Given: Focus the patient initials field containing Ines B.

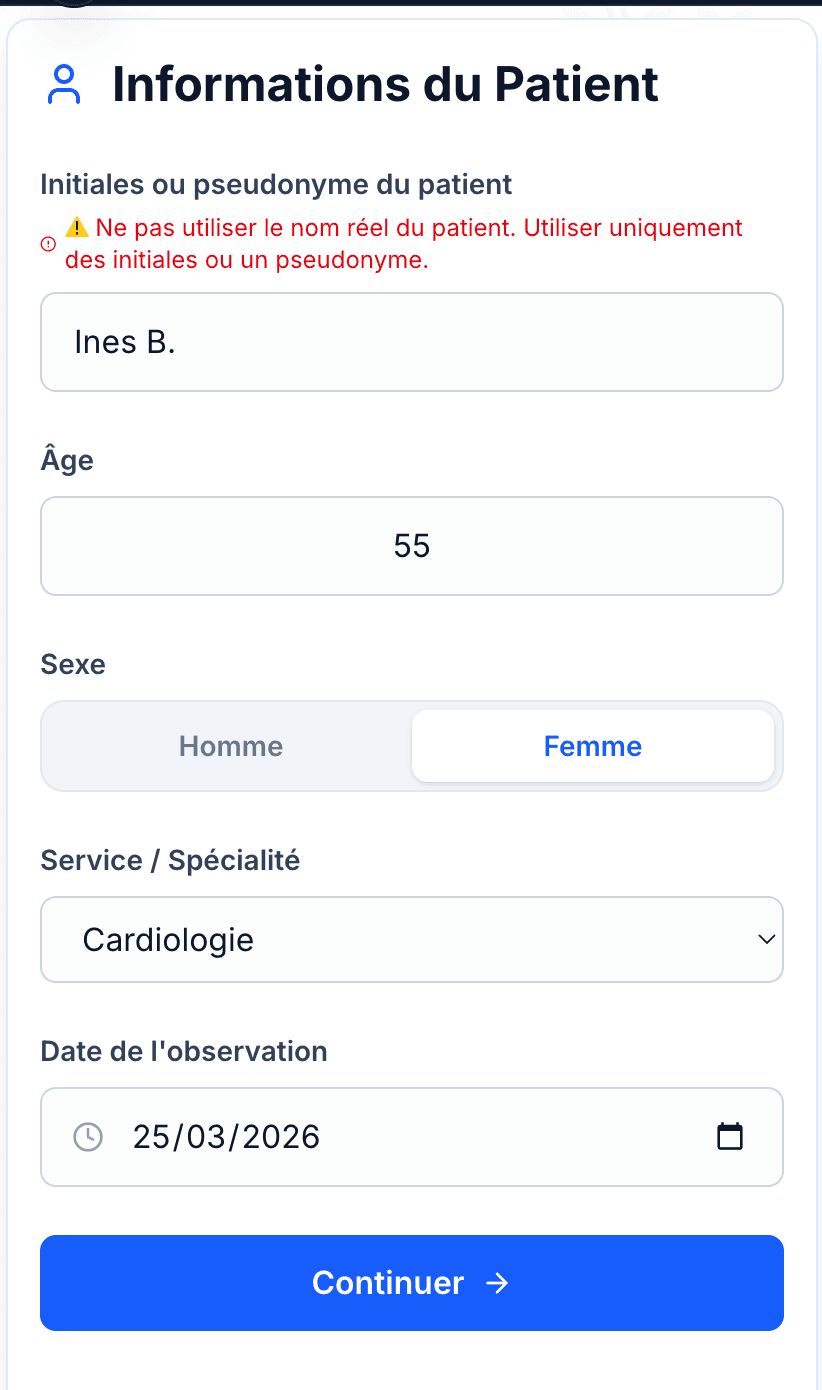Looking at the screenshot, I should coord(411,342).
